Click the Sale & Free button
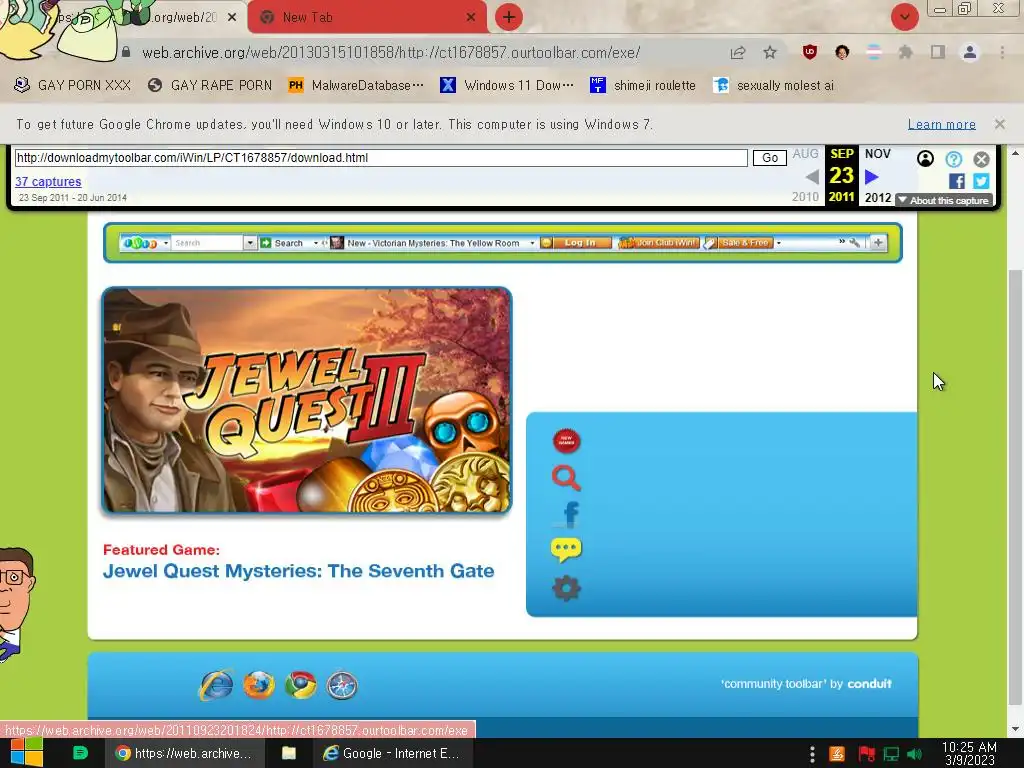Image resolution: width=1024 pixels, height=768 pixels. click(x=738, y=243)
